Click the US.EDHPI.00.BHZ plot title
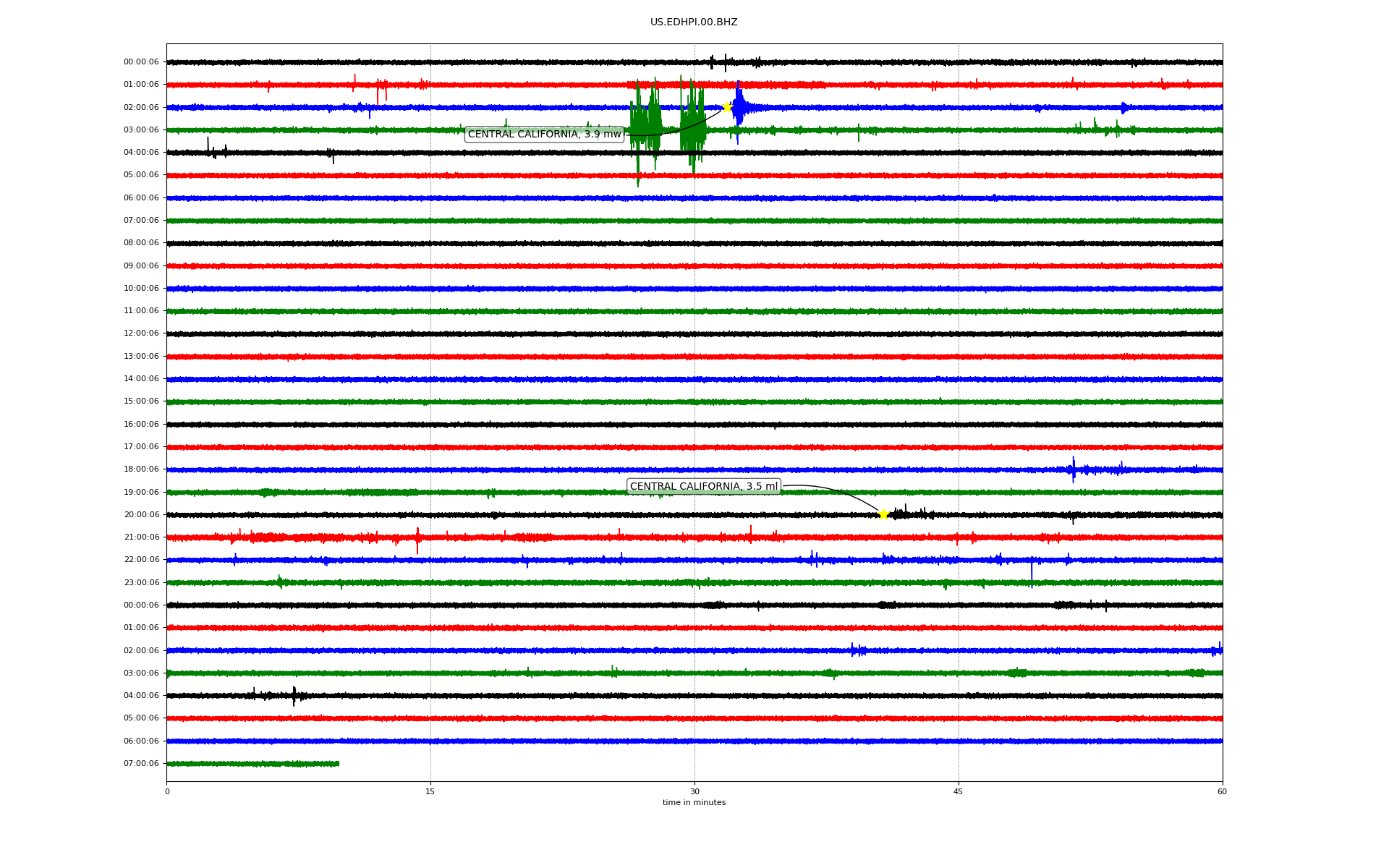The width and height of the screenshot is (1389, 868). pos(693,22)
